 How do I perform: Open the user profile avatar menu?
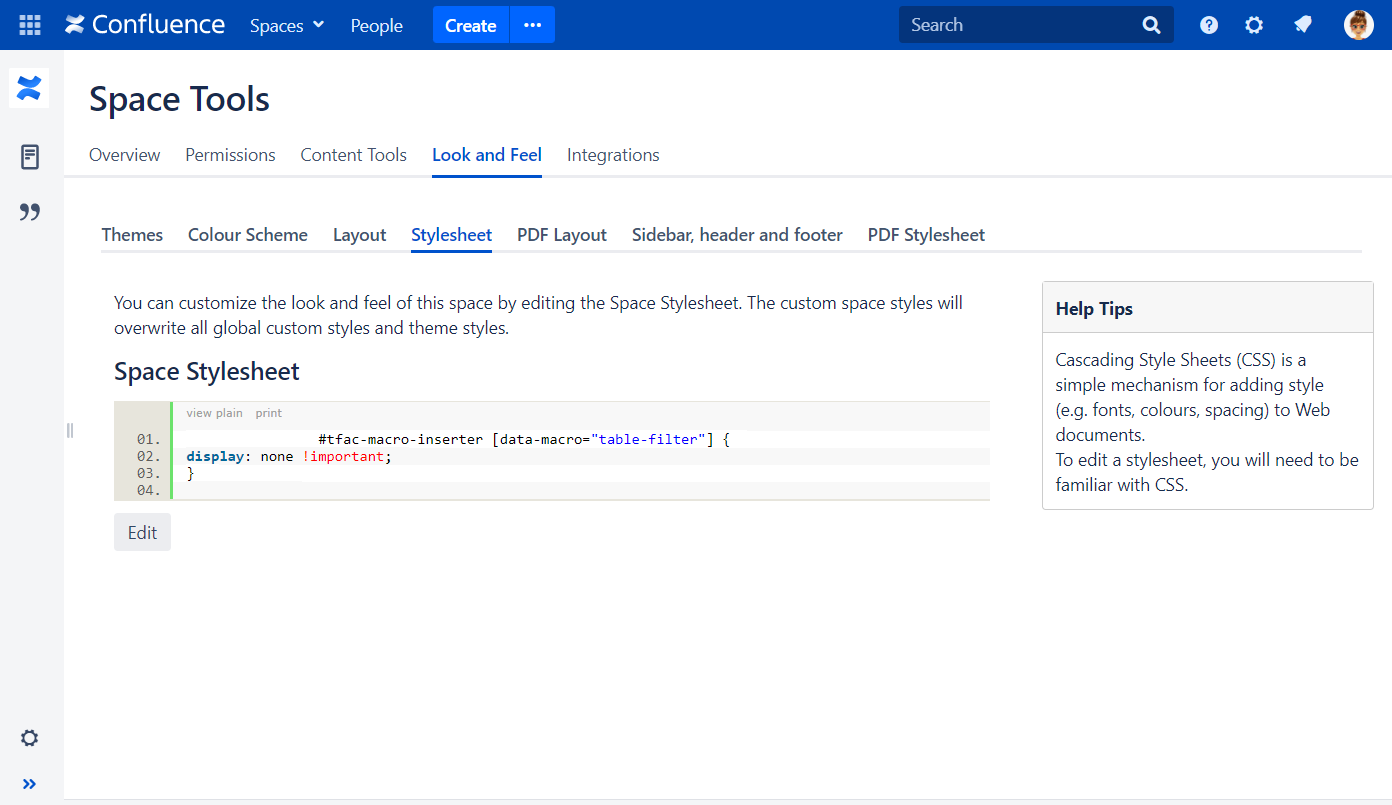pos(1358,25)
